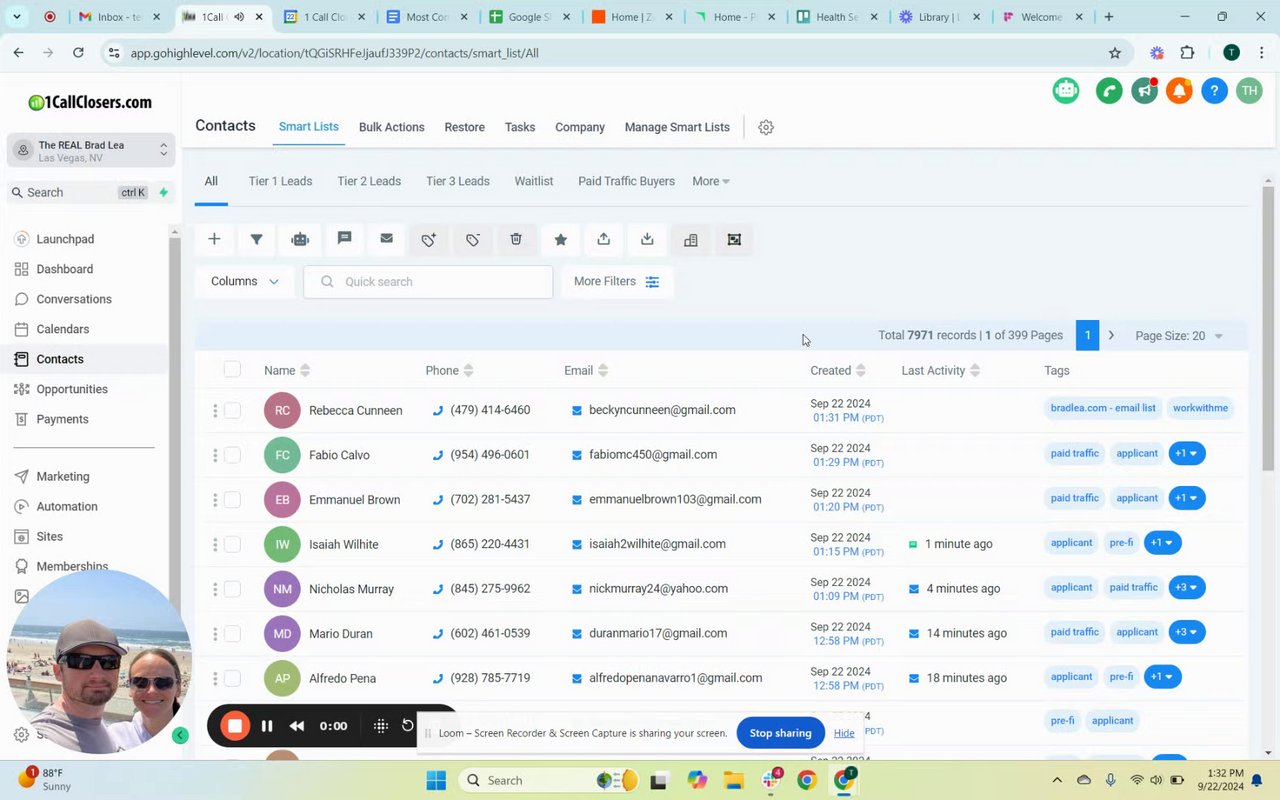
Task: Add contacts to automation via robot icon
Action: pos(300,239)
